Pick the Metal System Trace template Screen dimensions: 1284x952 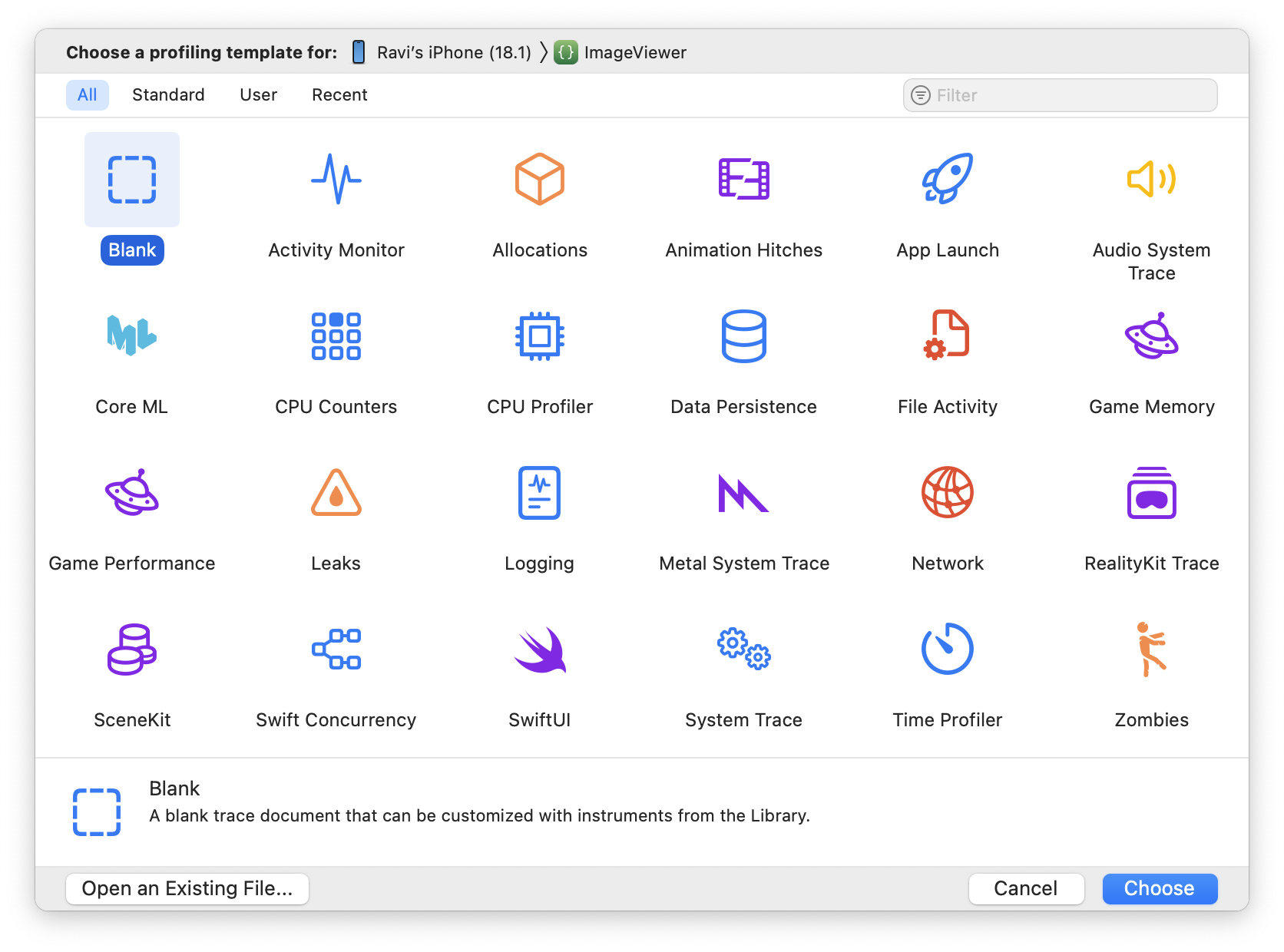[x=743, y=513]
